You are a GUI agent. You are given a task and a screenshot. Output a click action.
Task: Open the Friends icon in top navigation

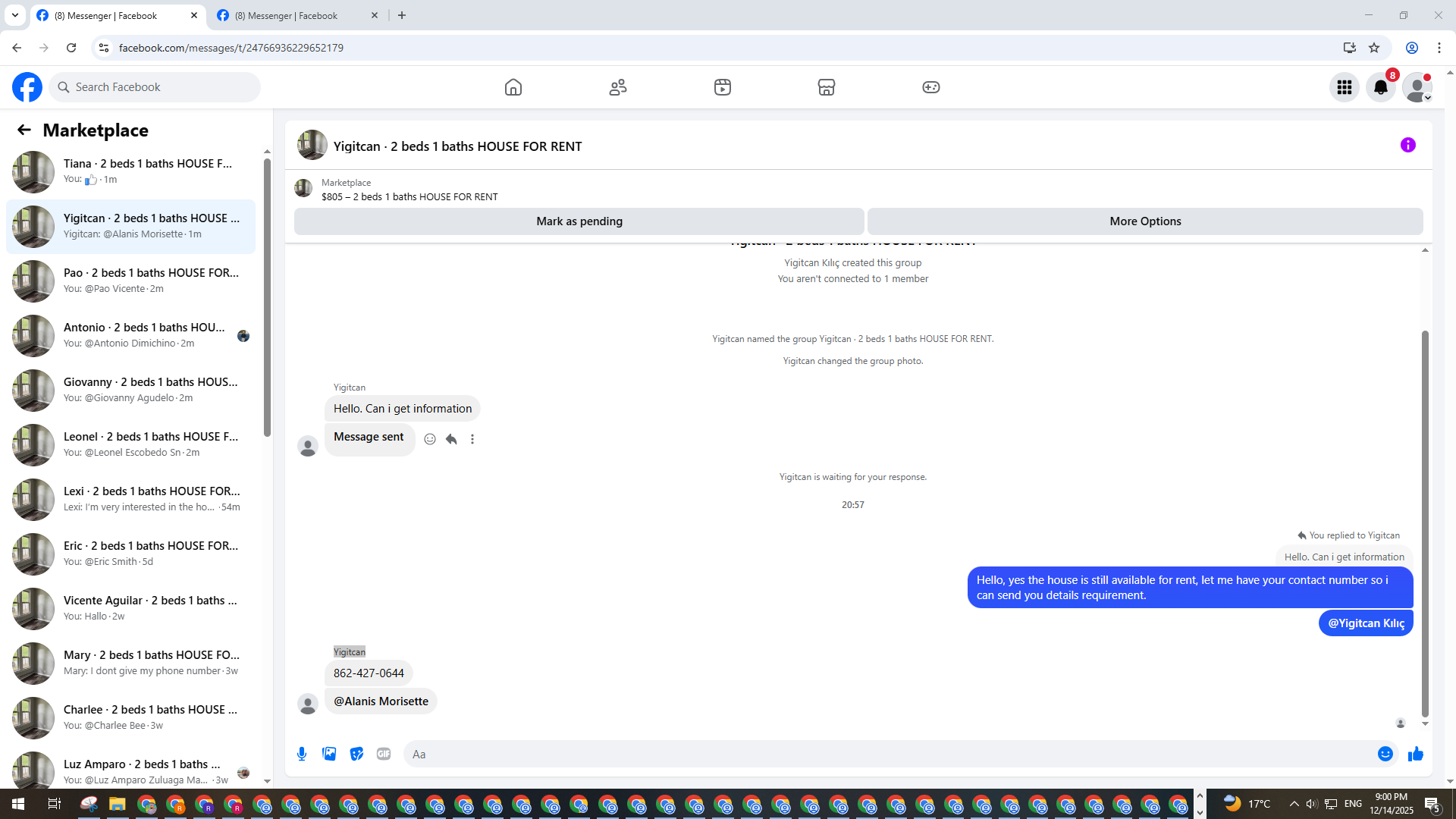tap(618, 87)
